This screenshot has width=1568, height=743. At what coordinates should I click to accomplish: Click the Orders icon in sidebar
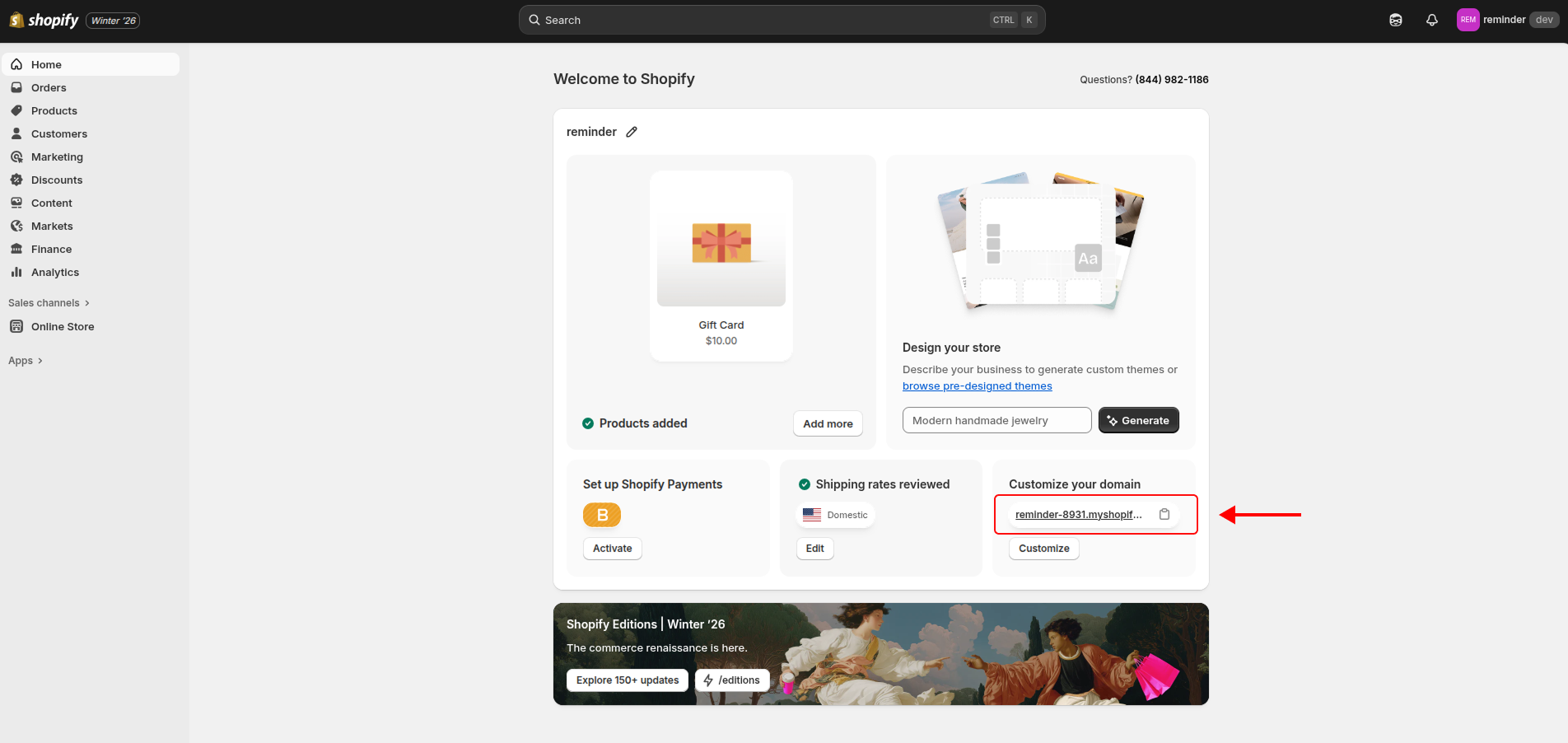click(16, 87)
